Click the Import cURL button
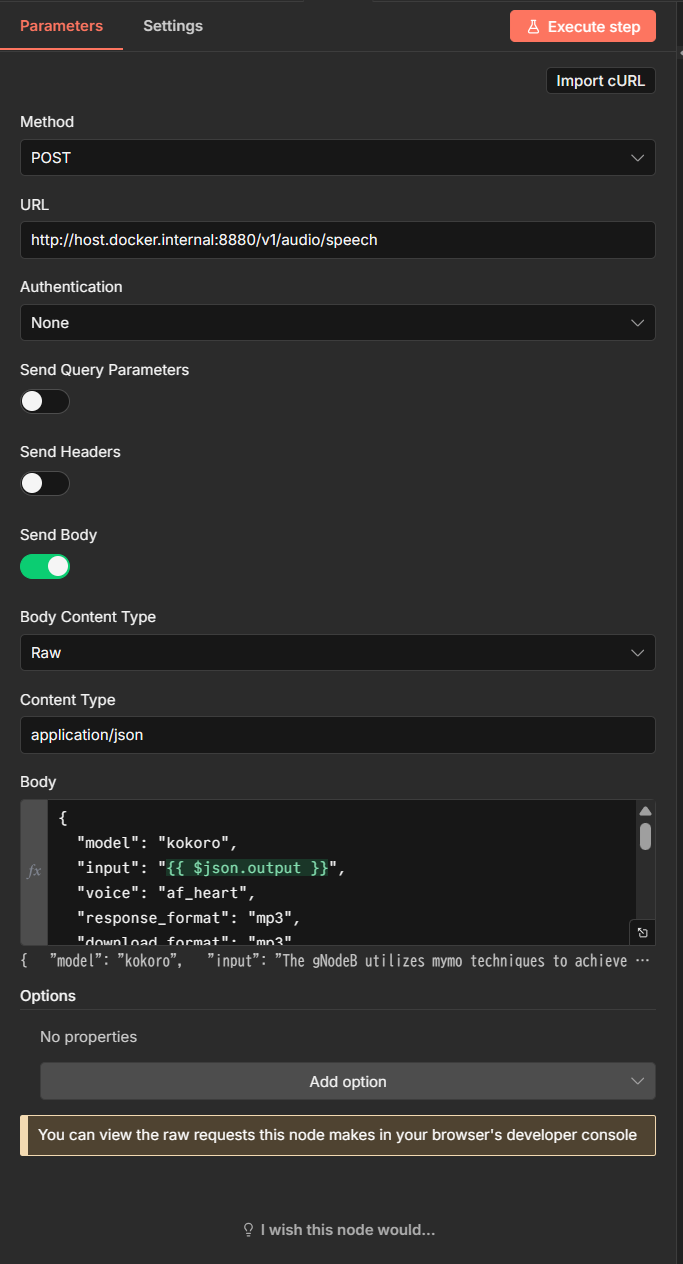Image resolution: width=683 pixels, height=1264 pixels. 600,81
